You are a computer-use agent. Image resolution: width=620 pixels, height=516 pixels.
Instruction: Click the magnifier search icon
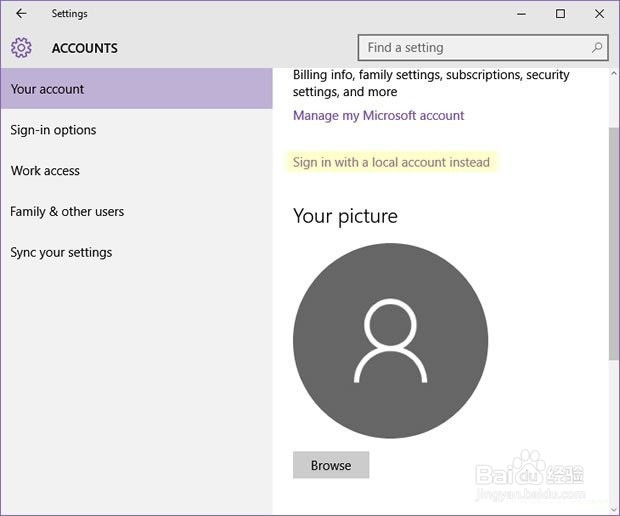(597, 47)
